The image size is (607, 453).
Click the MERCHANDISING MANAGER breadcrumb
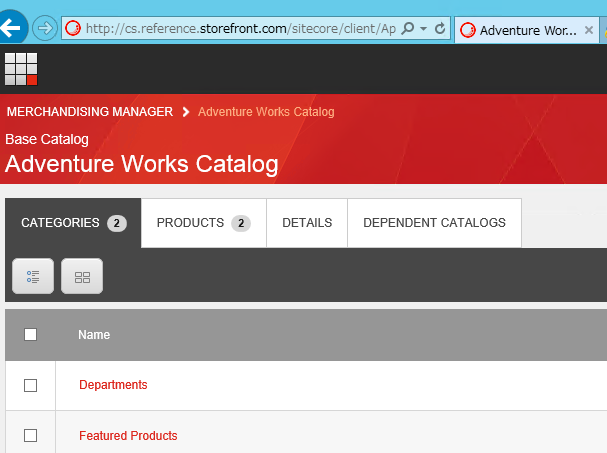tap(90, 112)
